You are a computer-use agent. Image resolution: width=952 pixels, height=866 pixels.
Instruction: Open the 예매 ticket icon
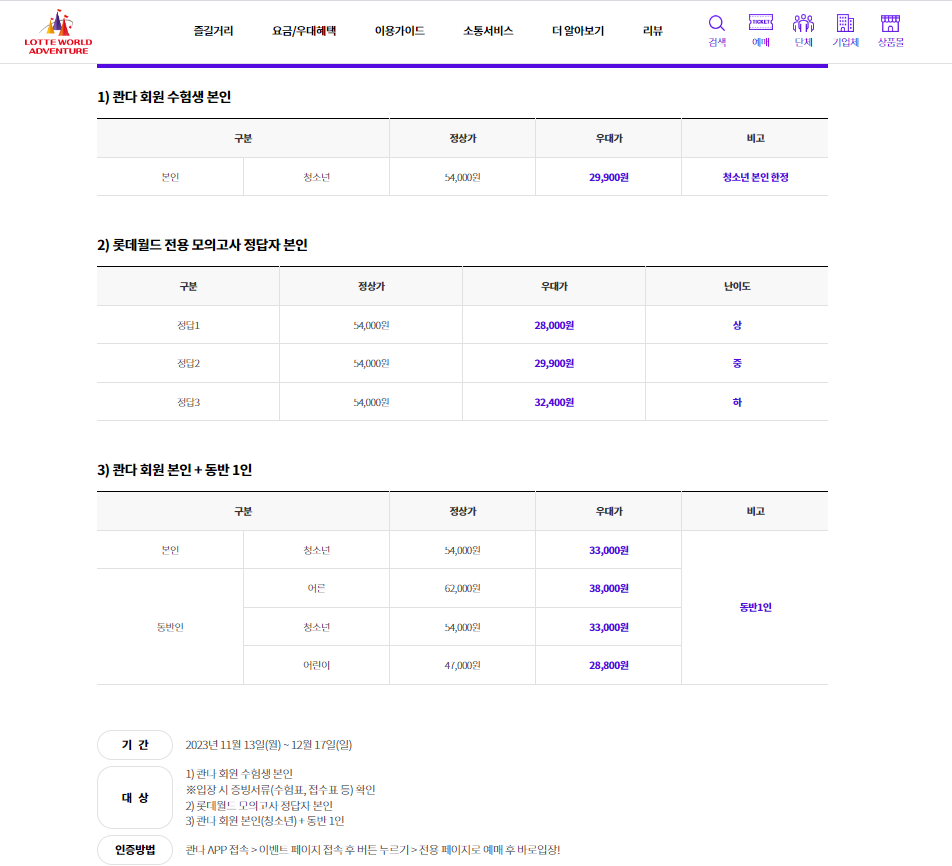761,31
